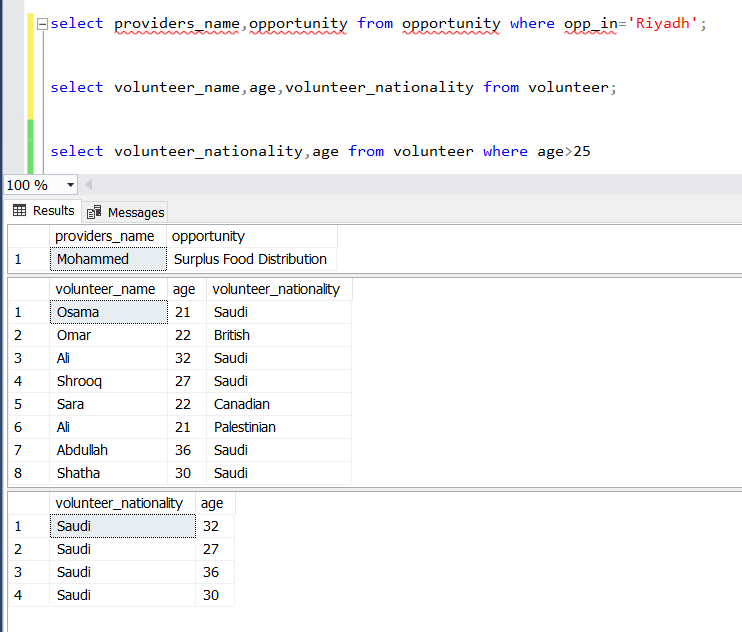Collapse the first select statement outline

point(42,24)
